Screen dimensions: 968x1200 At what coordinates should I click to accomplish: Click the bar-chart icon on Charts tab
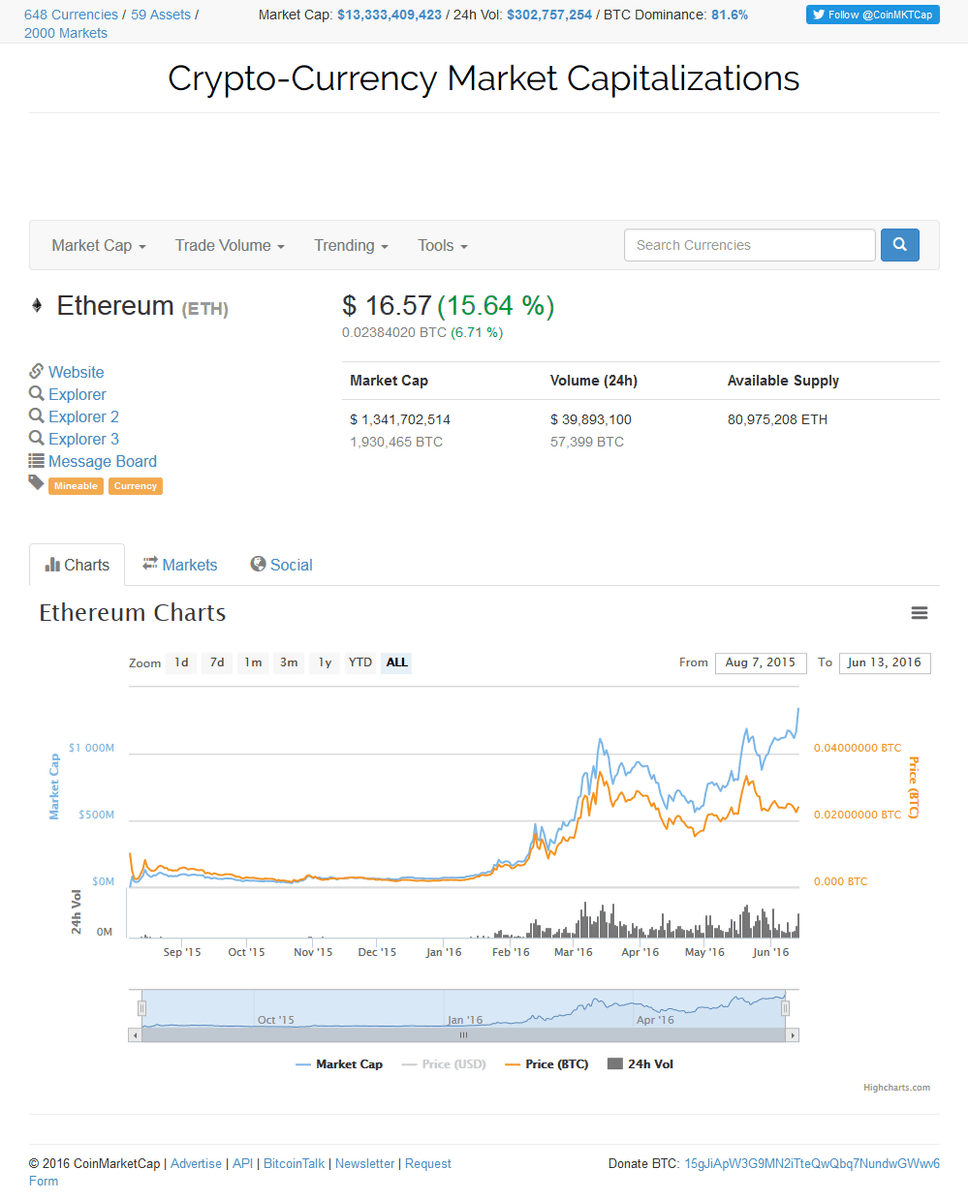[x=53, y=565]
